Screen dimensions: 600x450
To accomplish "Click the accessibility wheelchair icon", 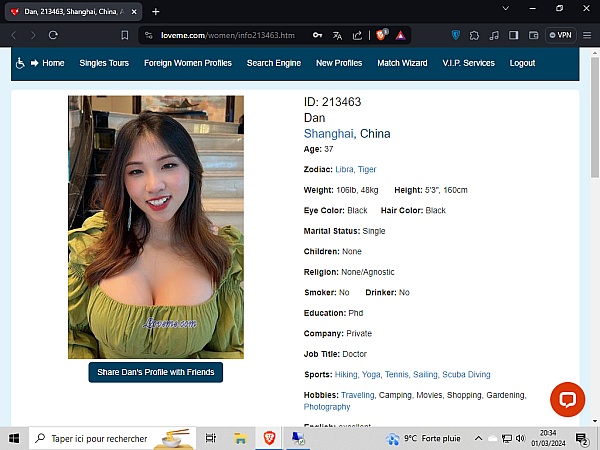I will [20, 63].
